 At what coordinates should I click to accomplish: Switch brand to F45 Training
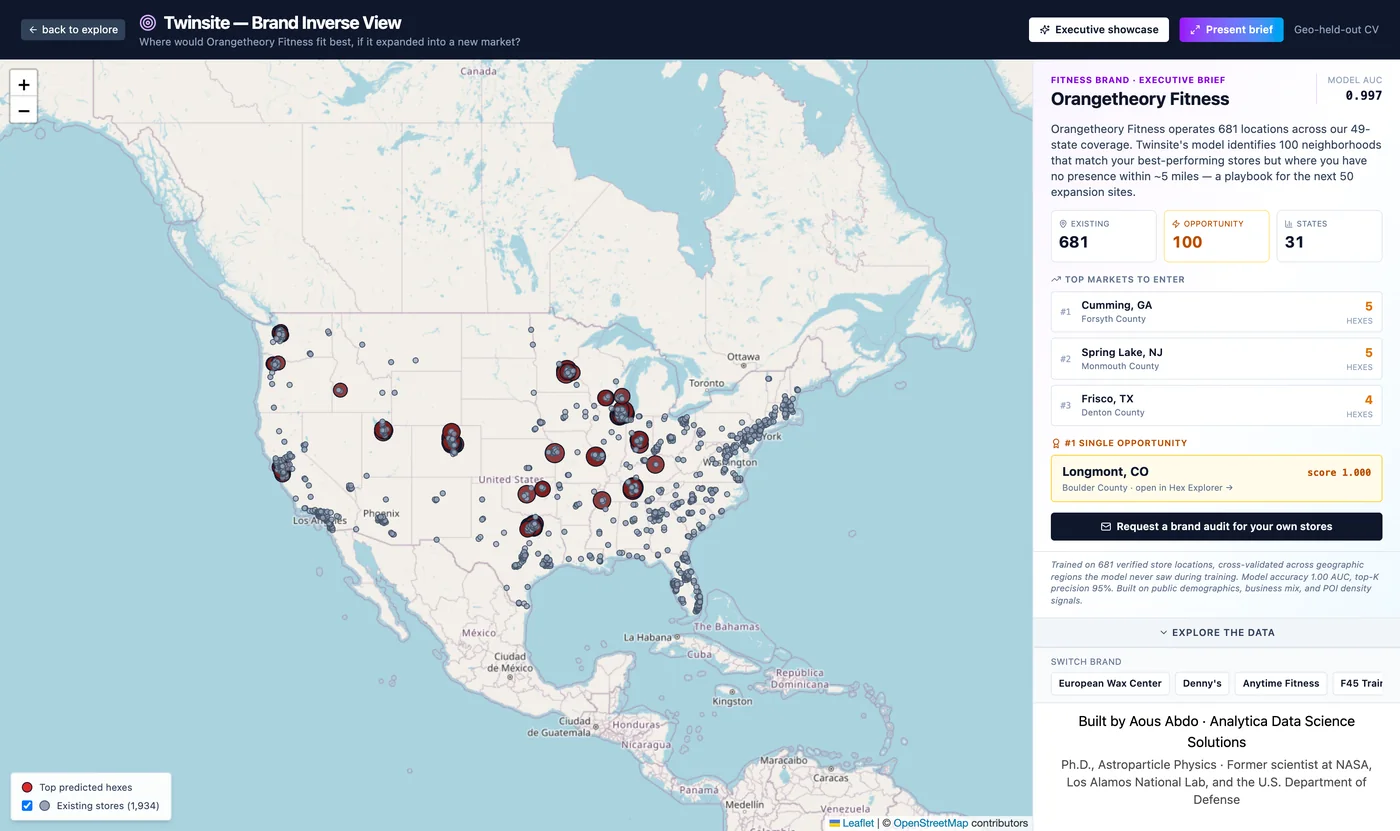[x=1358, y=684]
